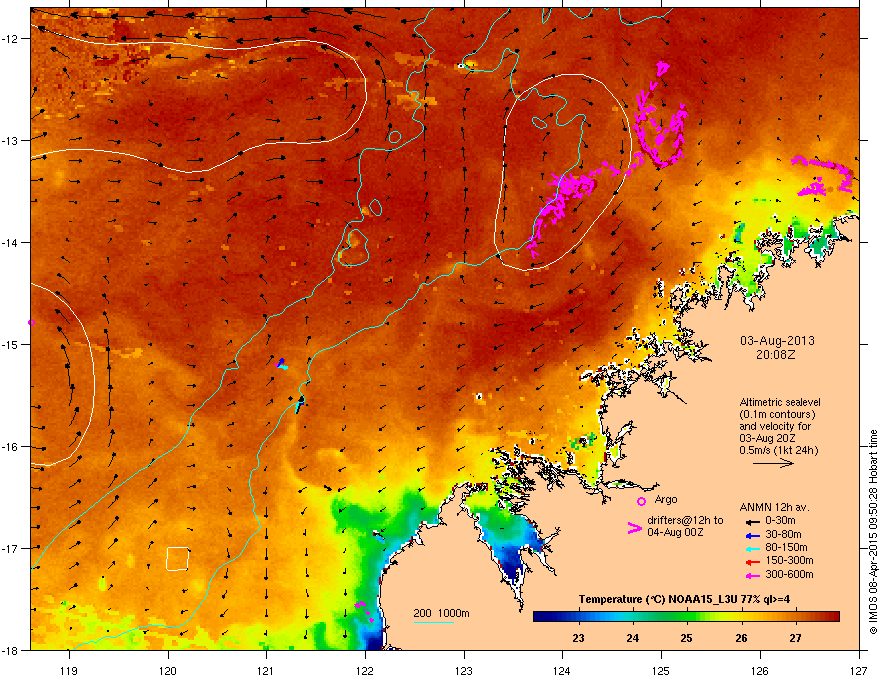Click the 0.5m/s velocity scale arrow

(x=773, y=463)
